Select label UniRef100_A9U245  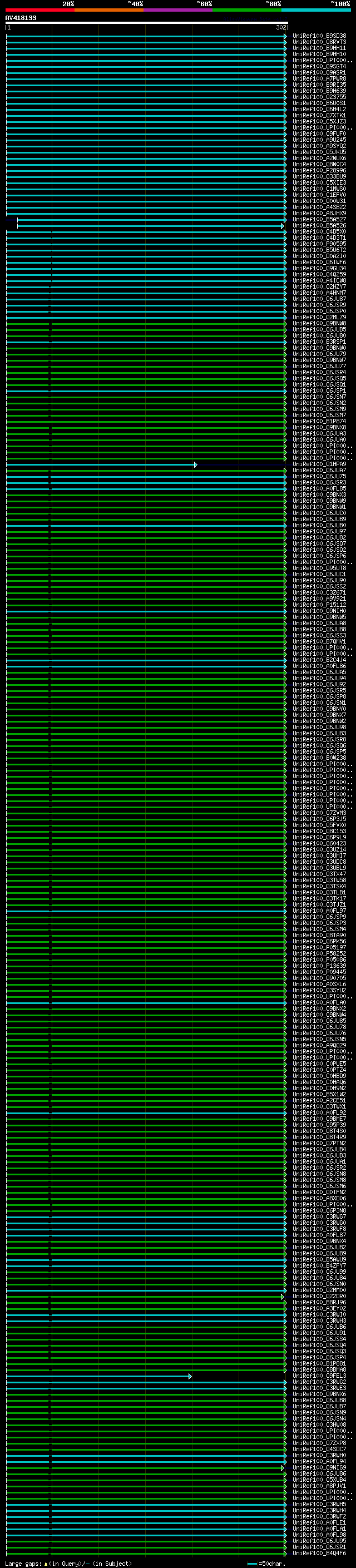click(319, 140)
